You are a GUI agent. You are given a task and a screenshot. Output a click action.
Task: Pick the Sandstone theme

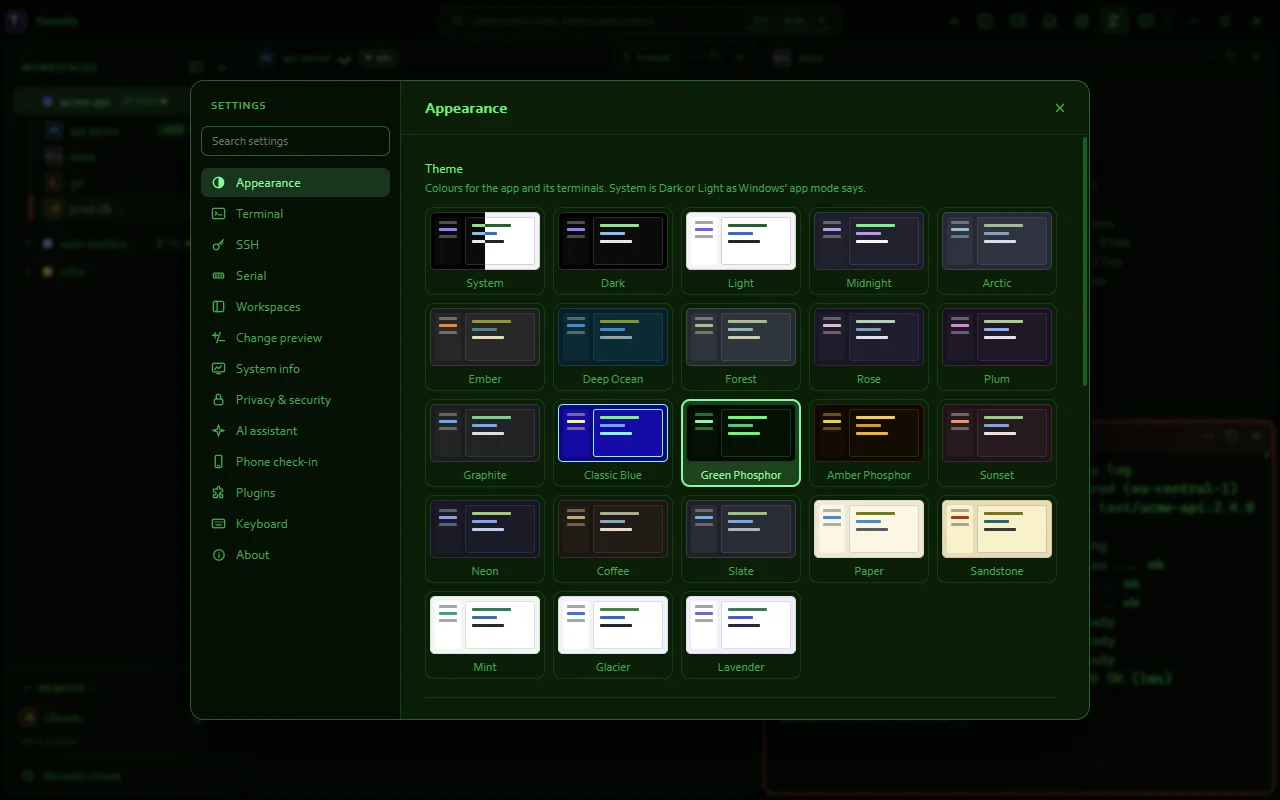997,539
